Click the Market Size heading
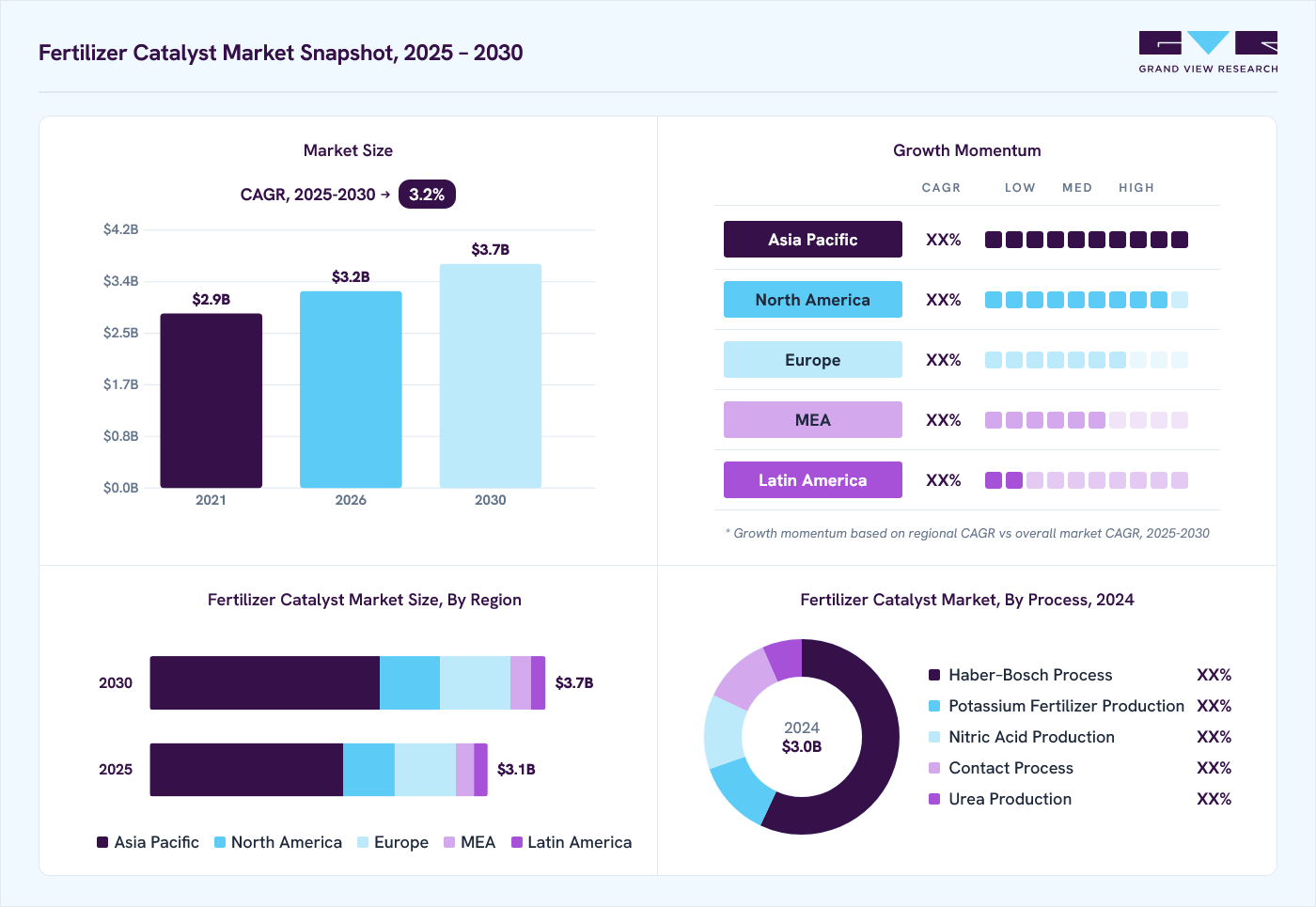The width and height of the screenshot is (1316, 907). pyautogui.click(x=348, y=150)
